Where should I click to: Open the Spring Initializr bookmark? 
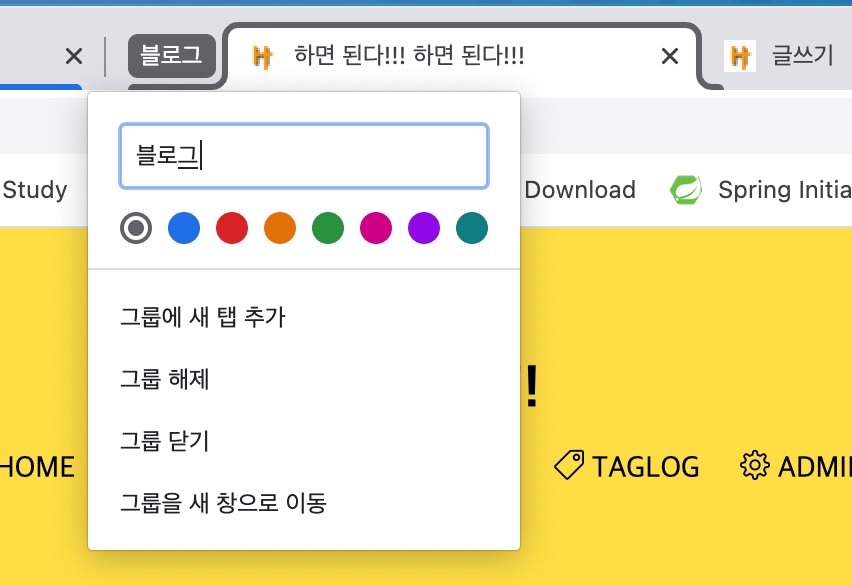tap(760, 190)
